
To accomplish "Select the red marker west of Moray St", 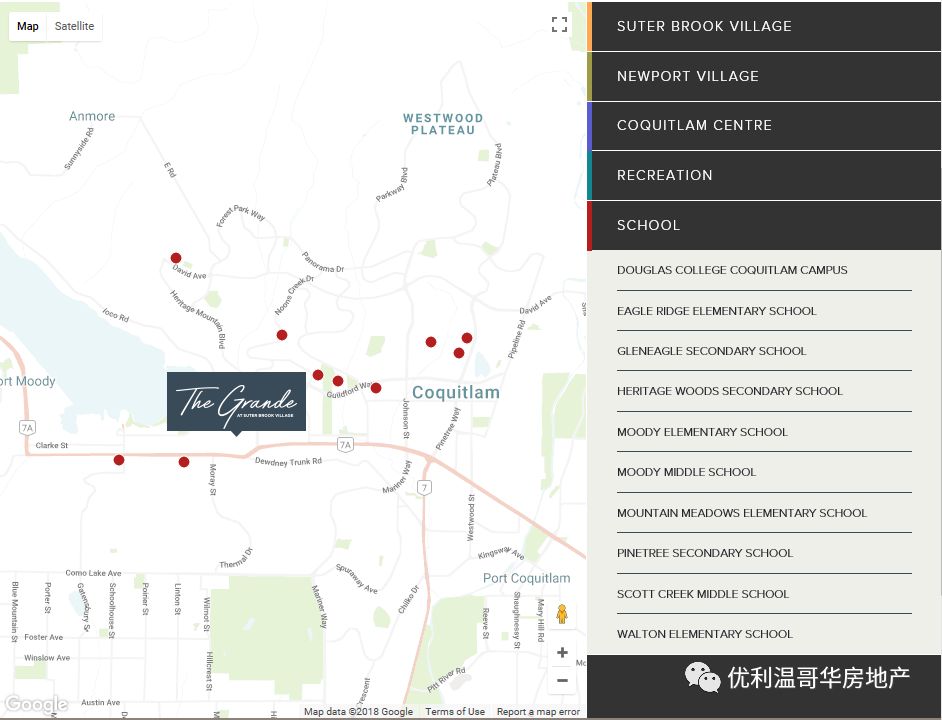I will [184, 462].
